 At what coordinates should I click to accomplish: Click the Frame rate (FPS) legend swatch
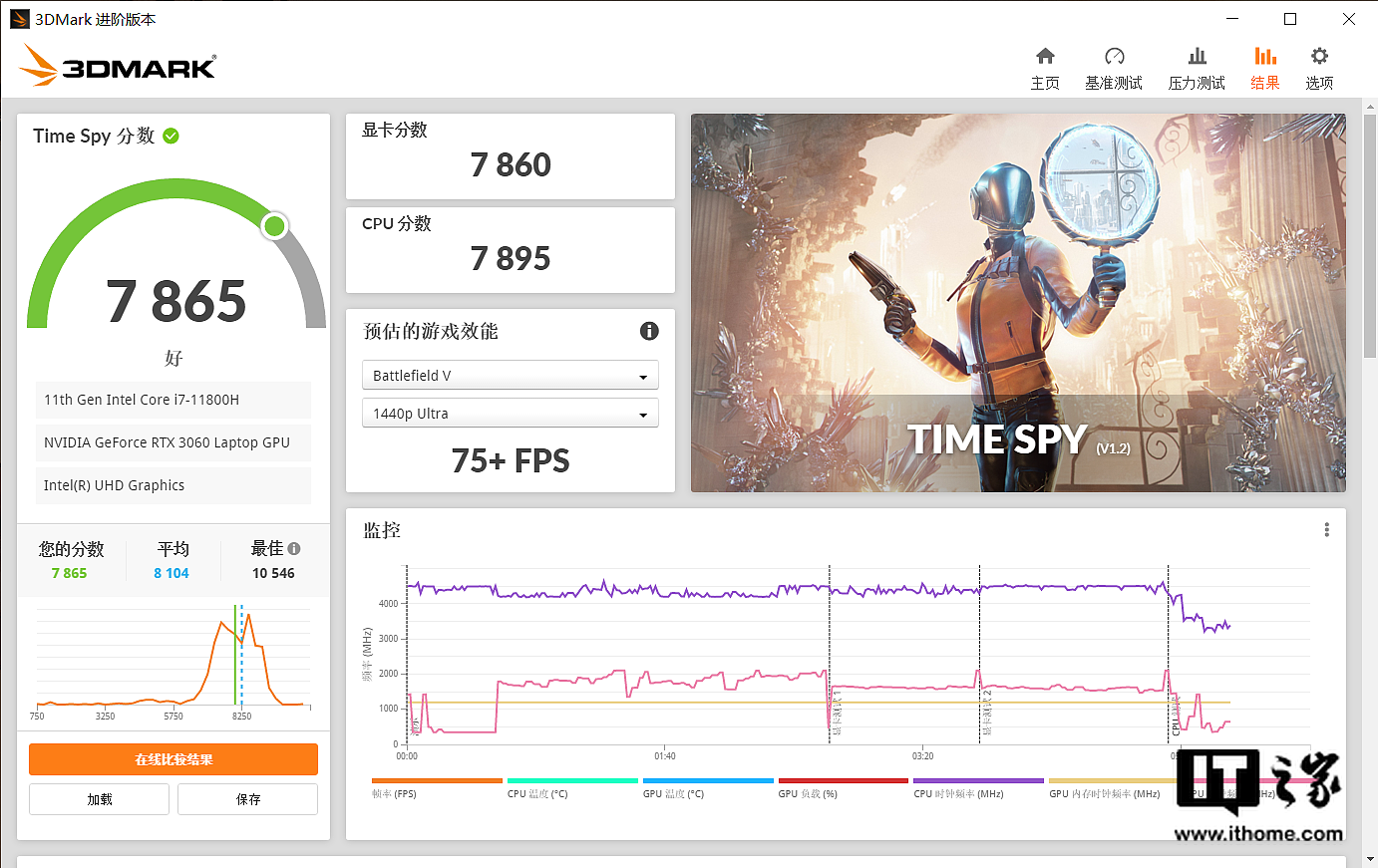pos(437,780)
